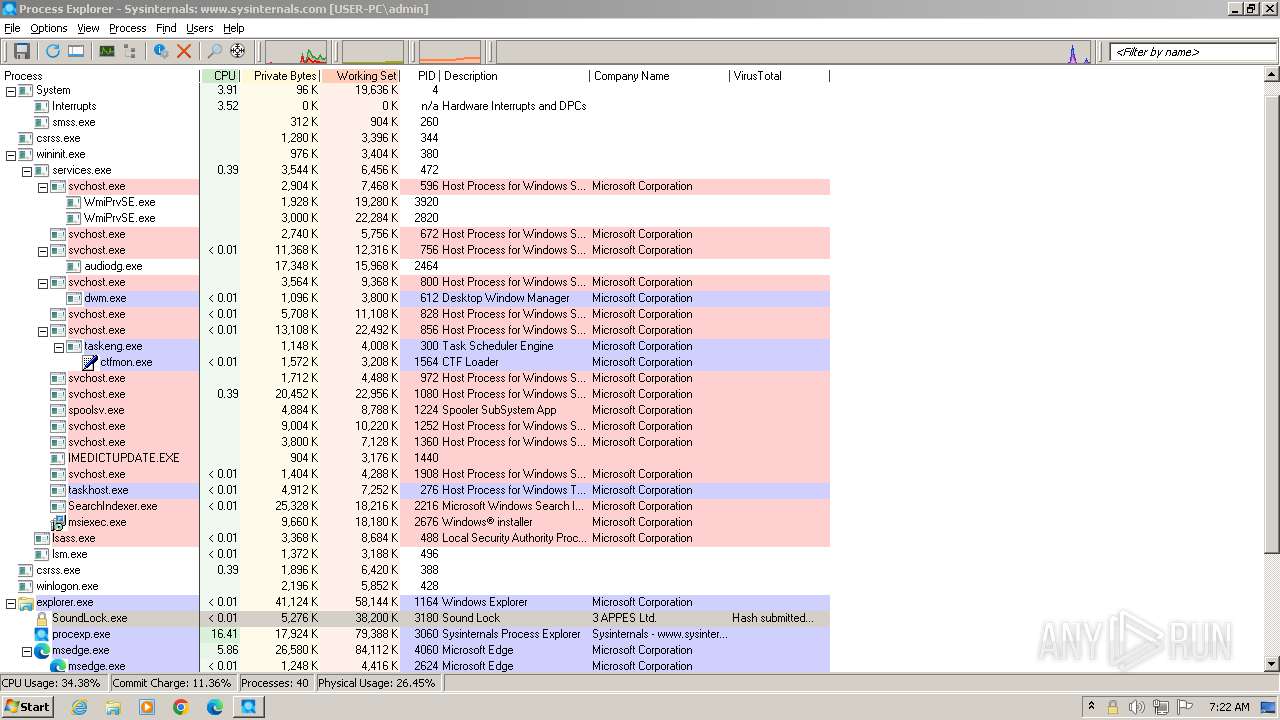Click the Refresh Now toolbar icon

tap(52, 51)
